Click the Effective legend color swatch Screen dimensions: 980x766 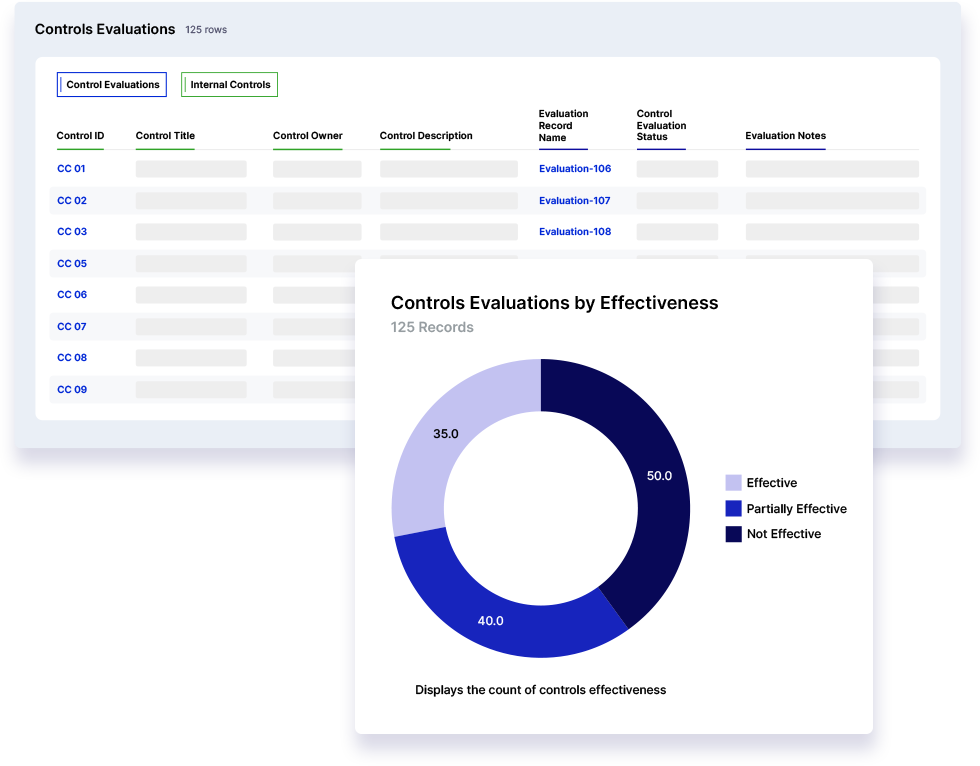(733, 483)
